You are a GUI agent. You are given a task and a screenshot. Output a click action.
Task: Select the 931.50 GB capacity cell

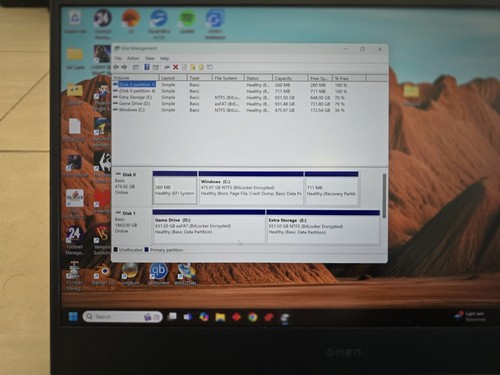[284, 98]
